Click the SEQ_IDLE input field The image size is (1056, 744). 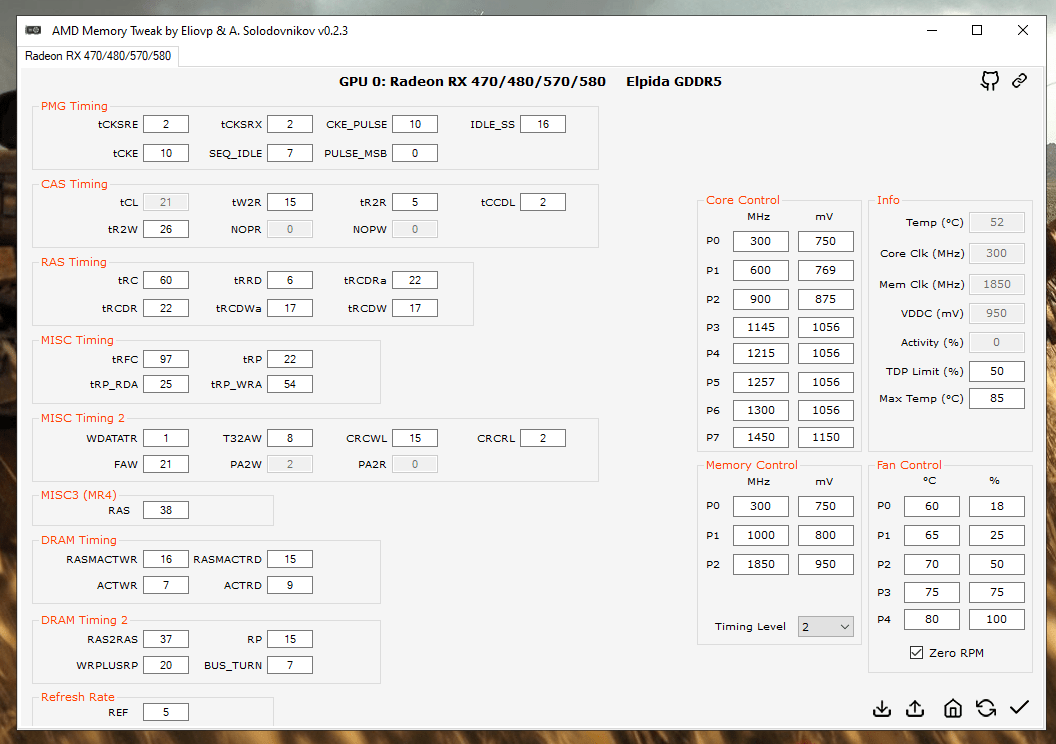point(290,154)
